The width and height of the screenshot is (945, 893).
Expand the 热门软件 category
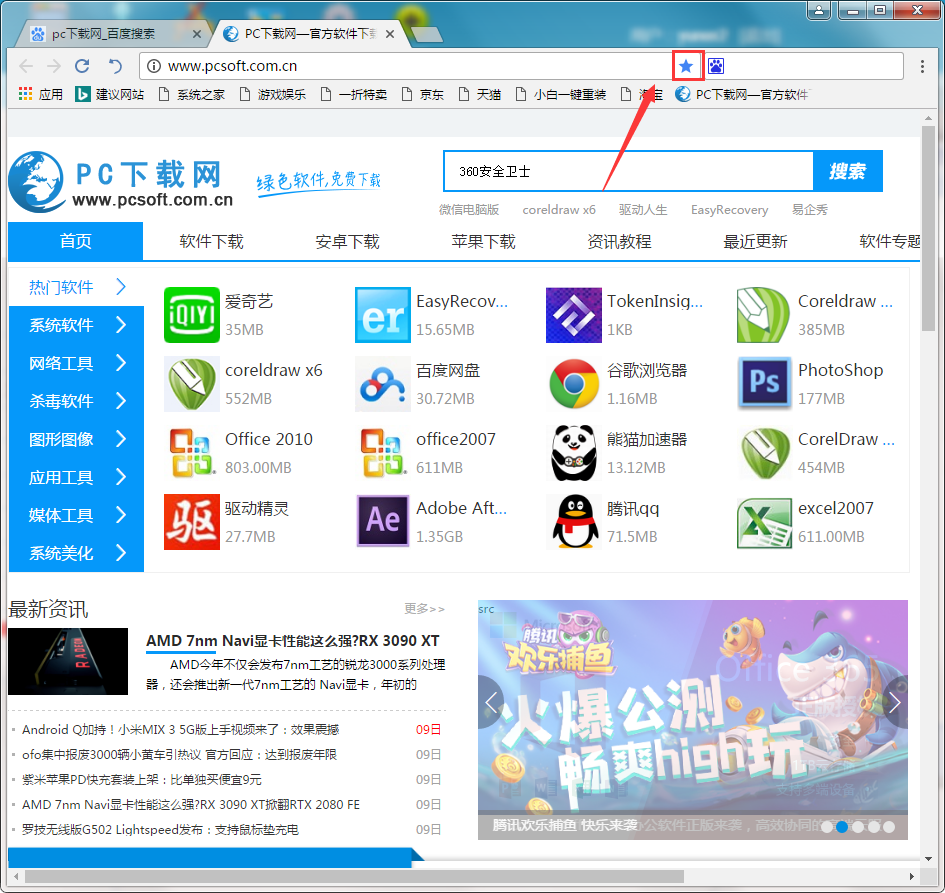77,287
